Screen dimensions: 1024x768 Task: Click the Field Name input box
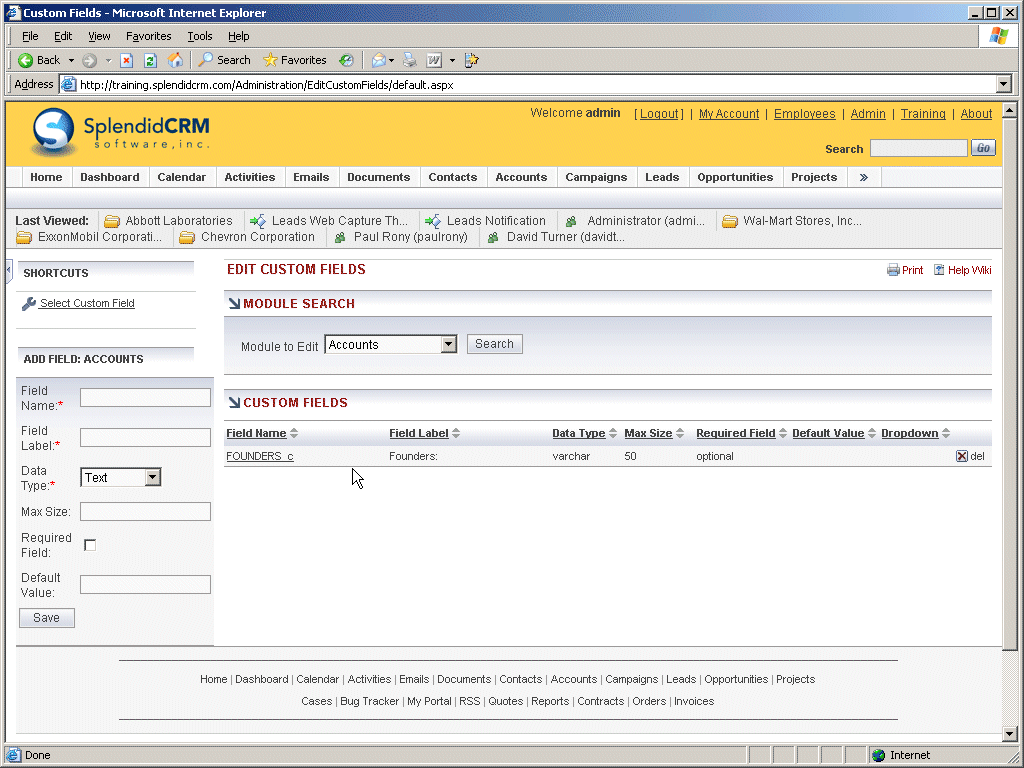click(145, 398)
